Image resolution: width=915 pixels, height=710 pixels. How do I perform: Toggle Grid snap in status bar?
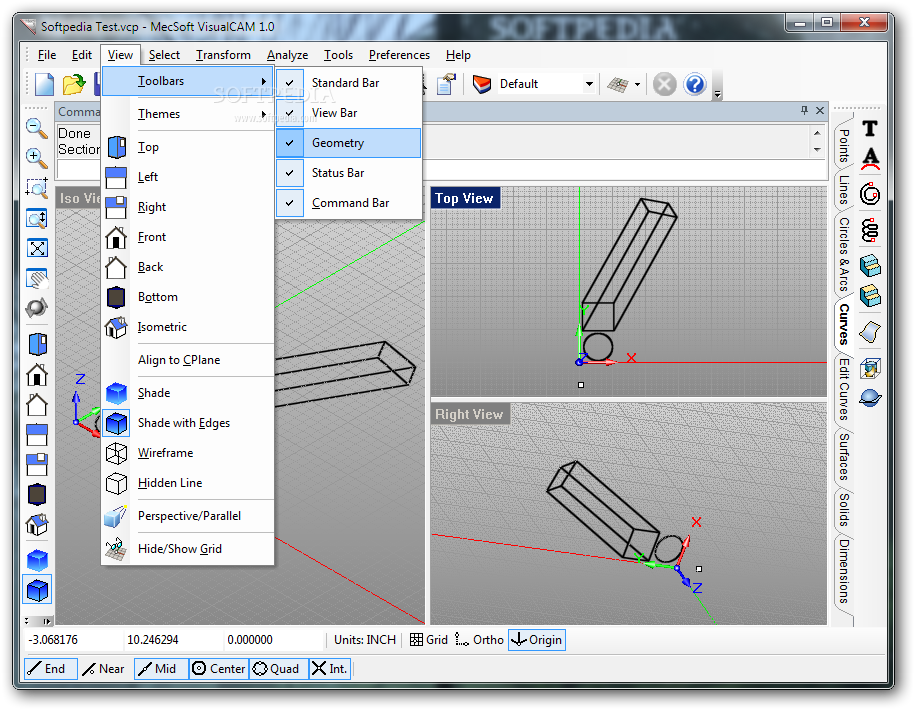(428, 640)
